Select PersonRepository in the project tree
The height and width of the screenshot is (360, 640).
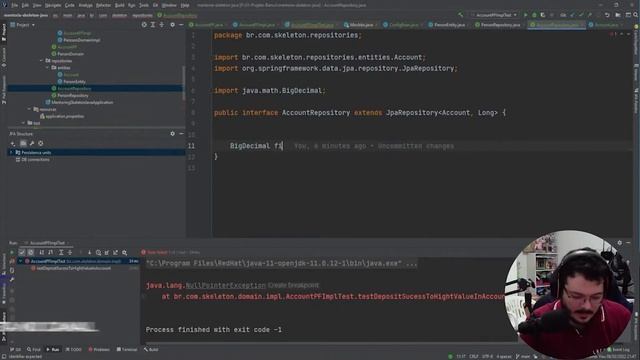73,95
